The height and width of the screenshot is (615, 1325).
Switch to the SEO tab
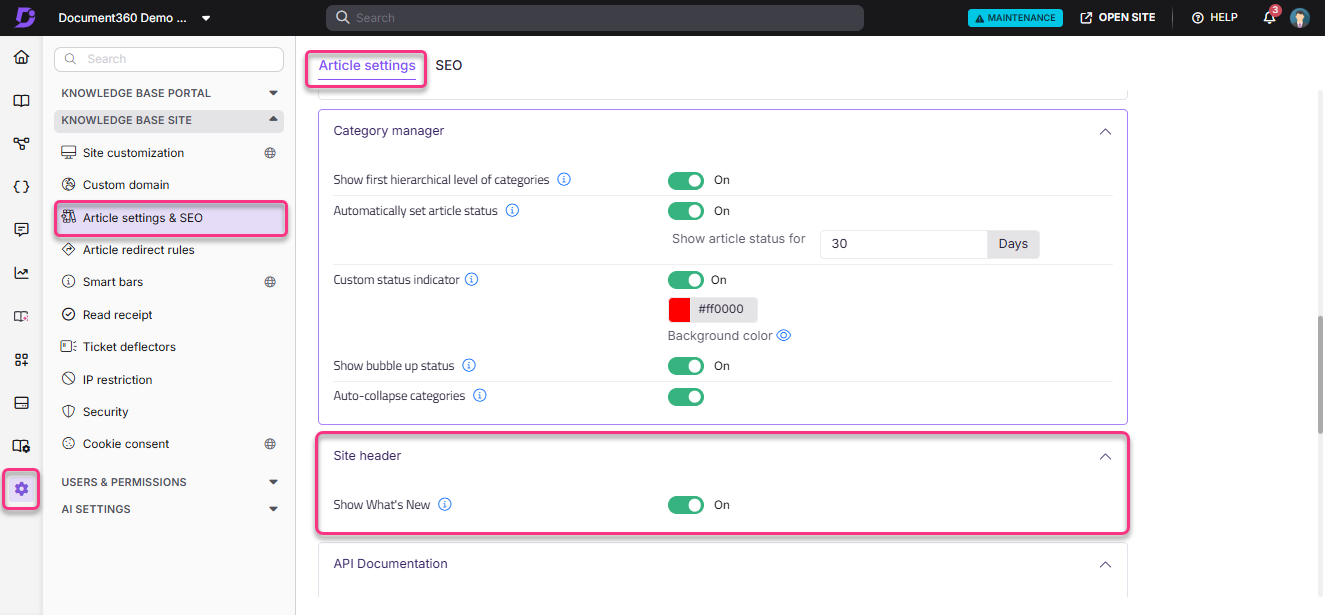pos(449,65)
